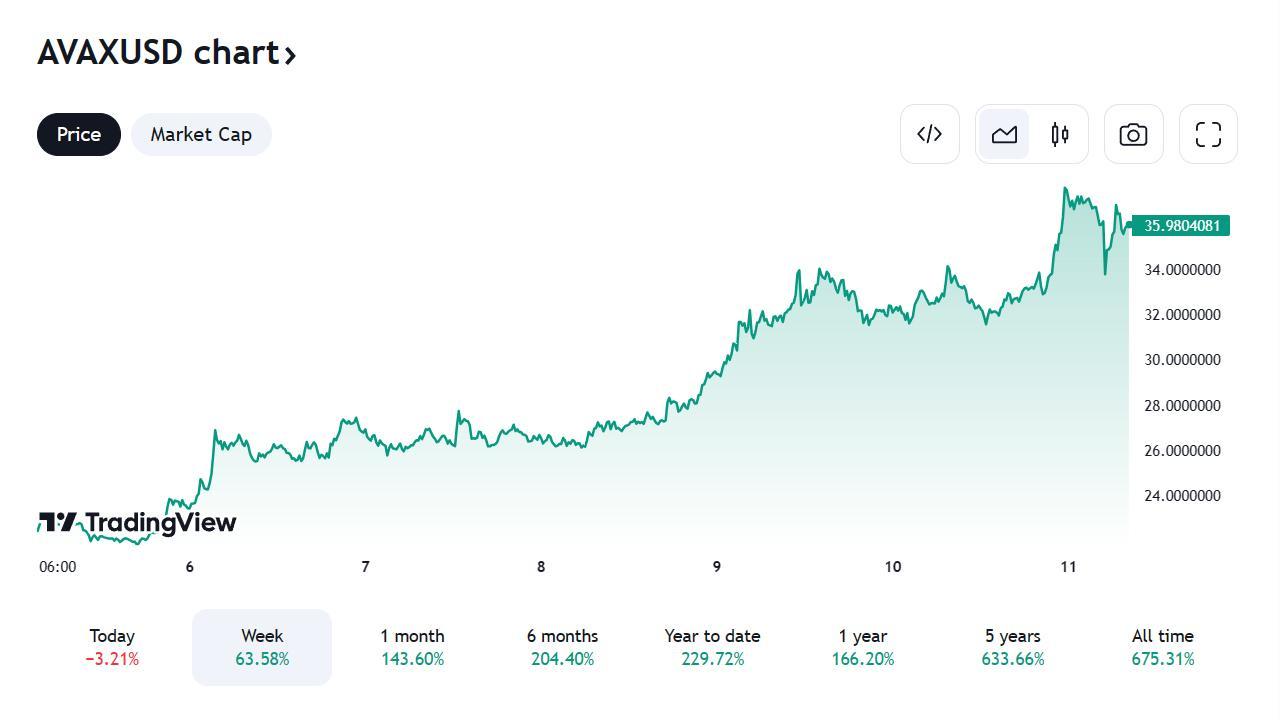Screen dimensions: 1280x720
Task: Switch to the Market Cap view
Action: [201, 134]
